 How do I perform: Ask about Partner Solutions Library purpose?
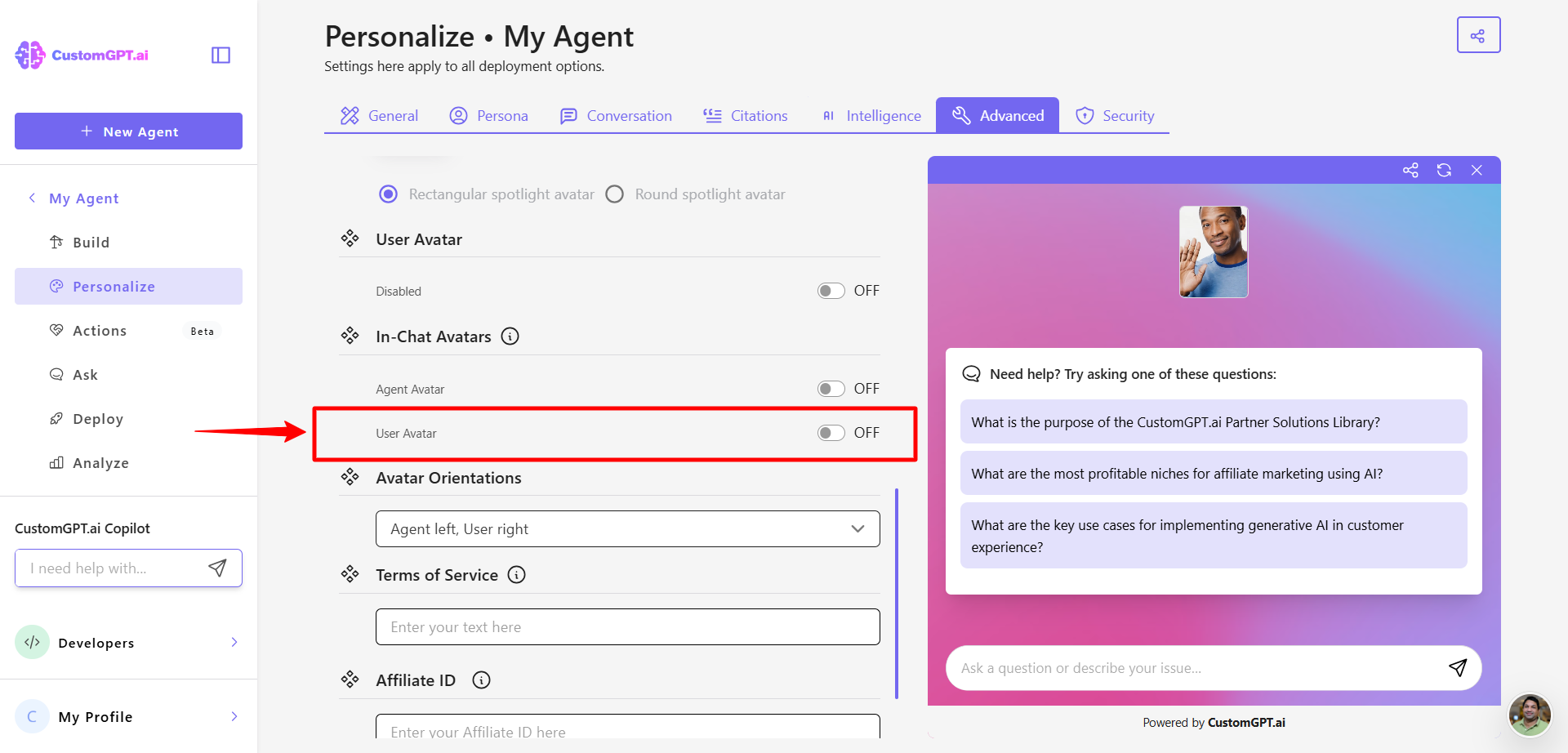pyautogui.click(x=1214, y=421)
